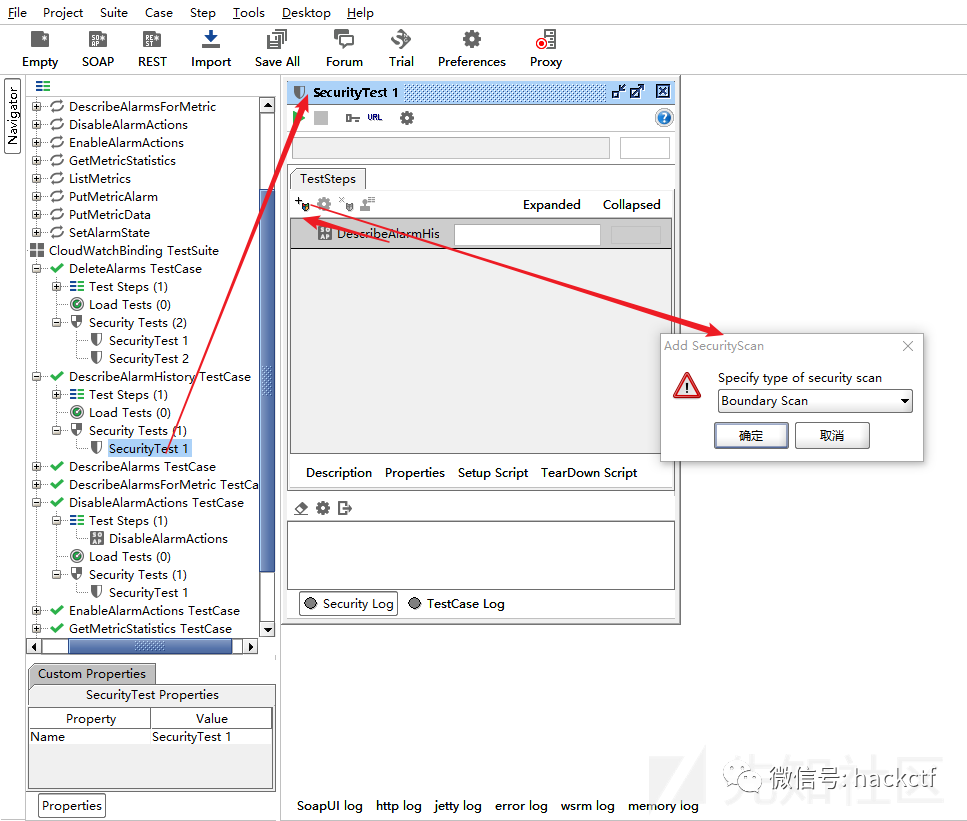
Task: Cancel the dialog with 取消 button
Action: point(832,435)
